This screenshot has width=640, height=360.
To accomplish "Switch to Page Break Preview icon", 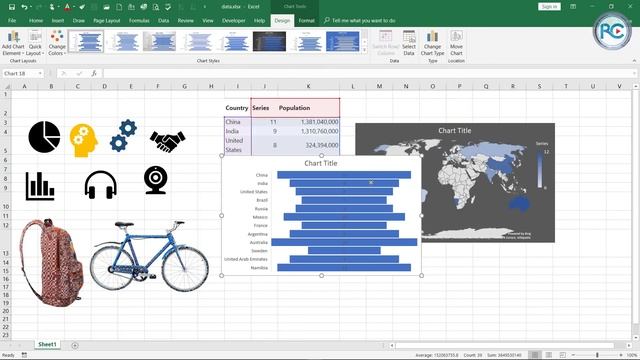I will click(x=562, y=355).
